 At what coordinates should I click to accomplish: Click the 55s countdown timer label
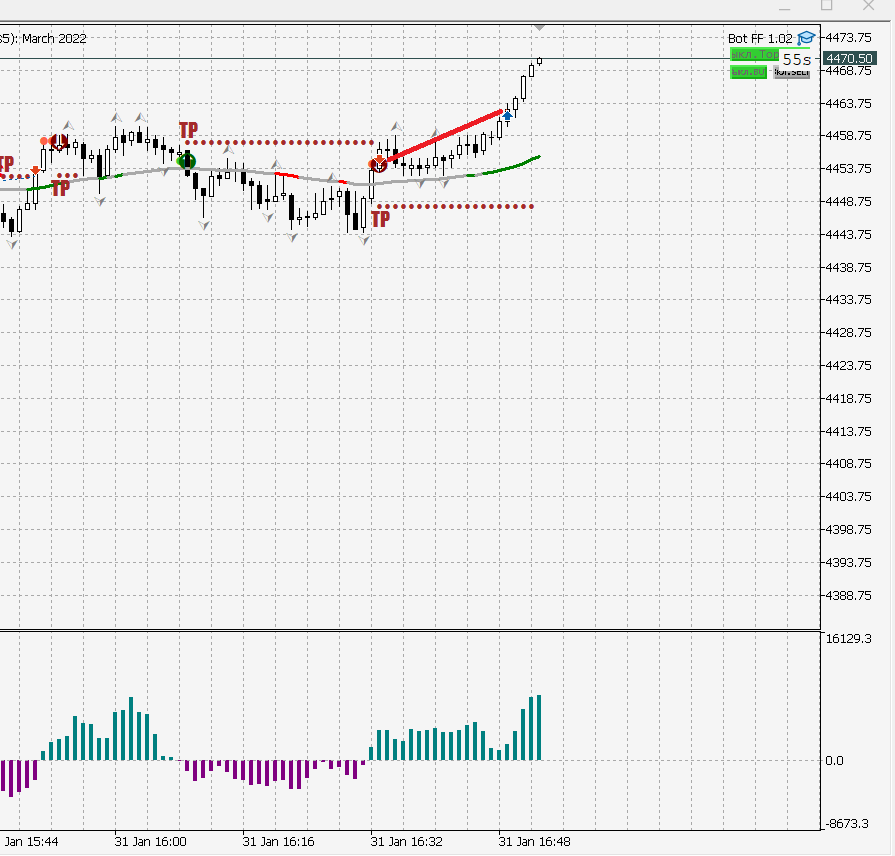pyautogui.click(x=796, y=59)
